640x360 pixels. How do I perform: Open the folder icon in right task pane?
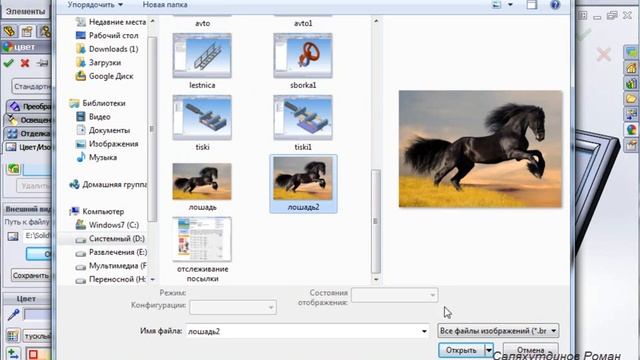(631, 99)
